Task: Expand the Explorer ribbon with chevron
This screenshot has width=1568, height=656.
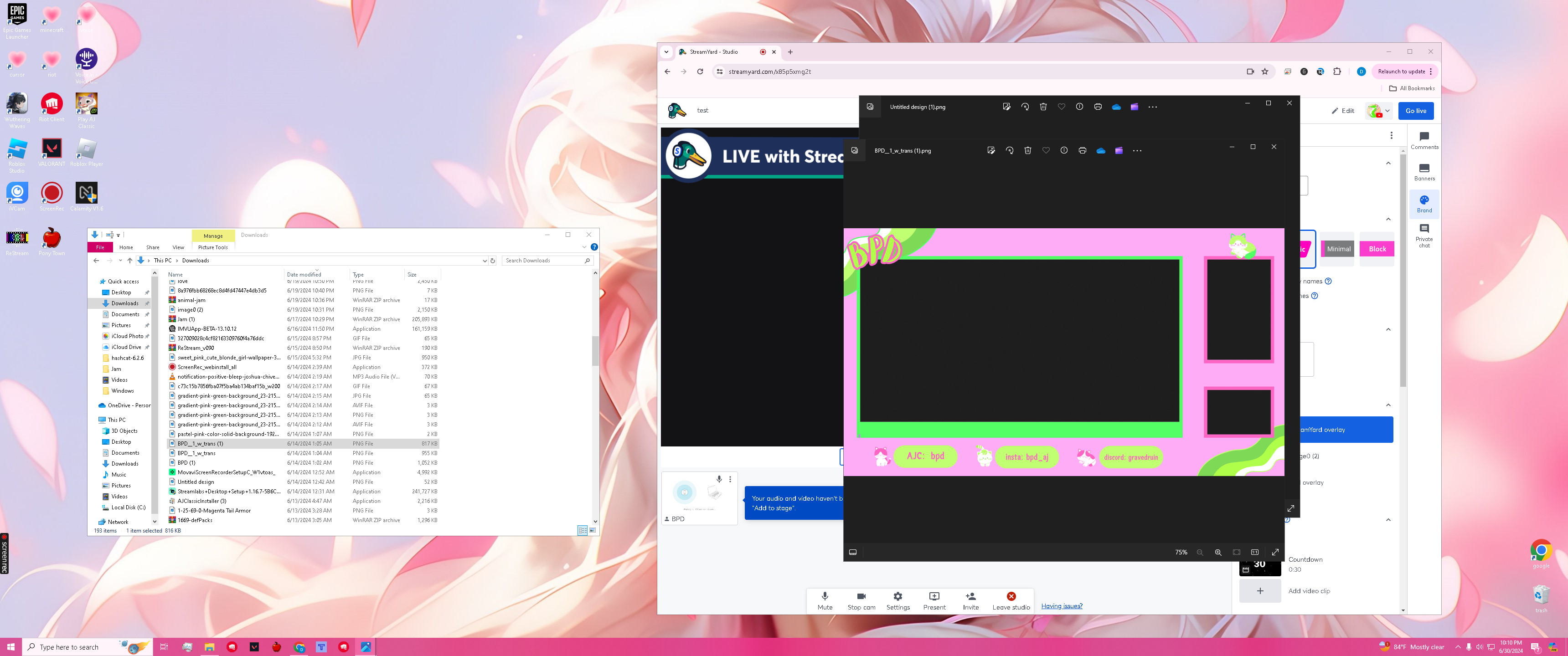Action: click(584, 247)
